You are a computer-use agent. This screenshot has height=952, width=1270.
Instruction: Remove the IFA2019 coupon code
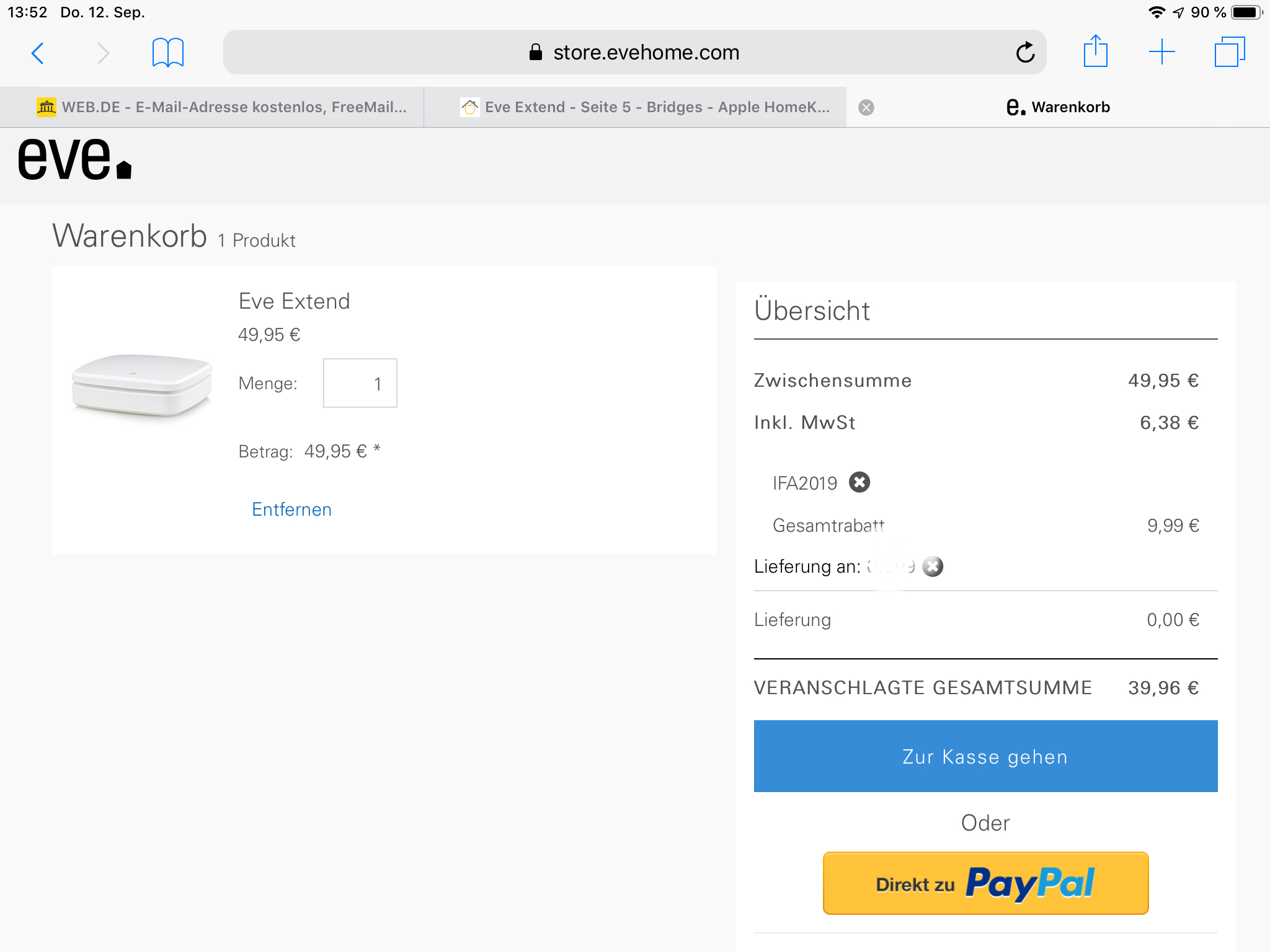(859, 482)
